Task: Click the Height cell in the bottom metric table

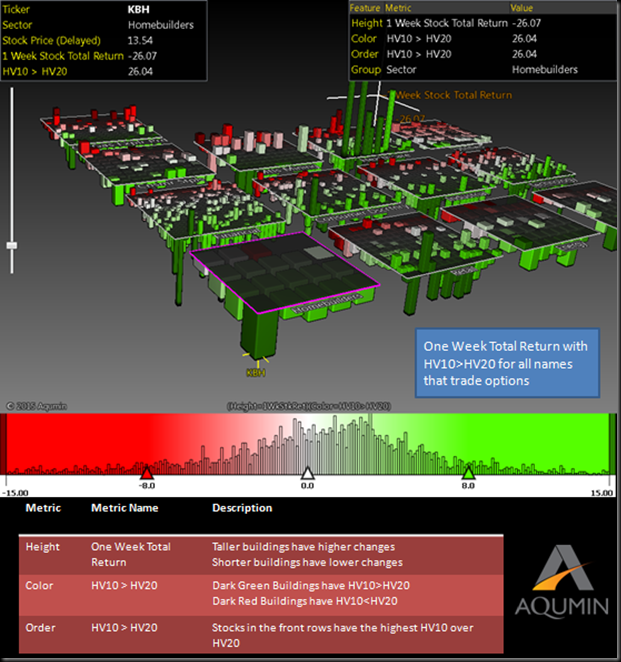Action: coord(43,547)
